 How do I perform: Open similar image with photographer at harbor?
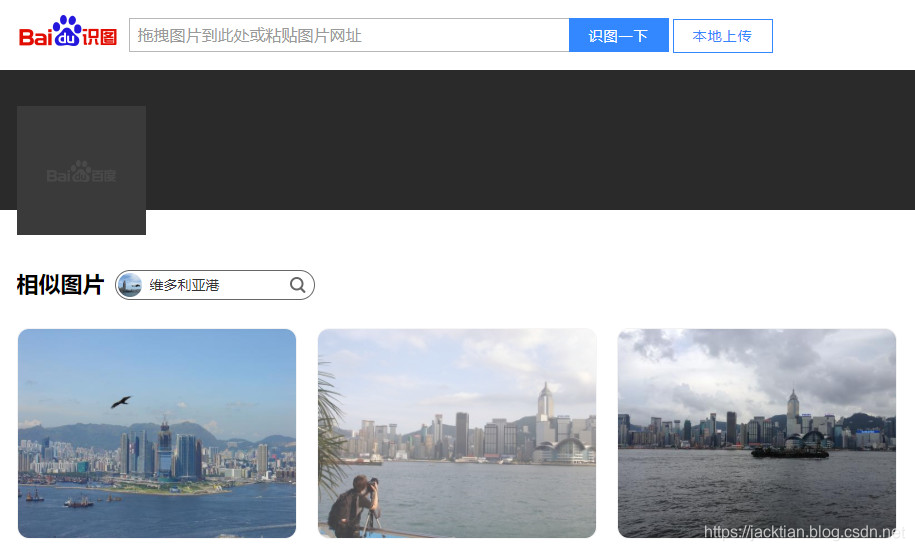(457, 433)
